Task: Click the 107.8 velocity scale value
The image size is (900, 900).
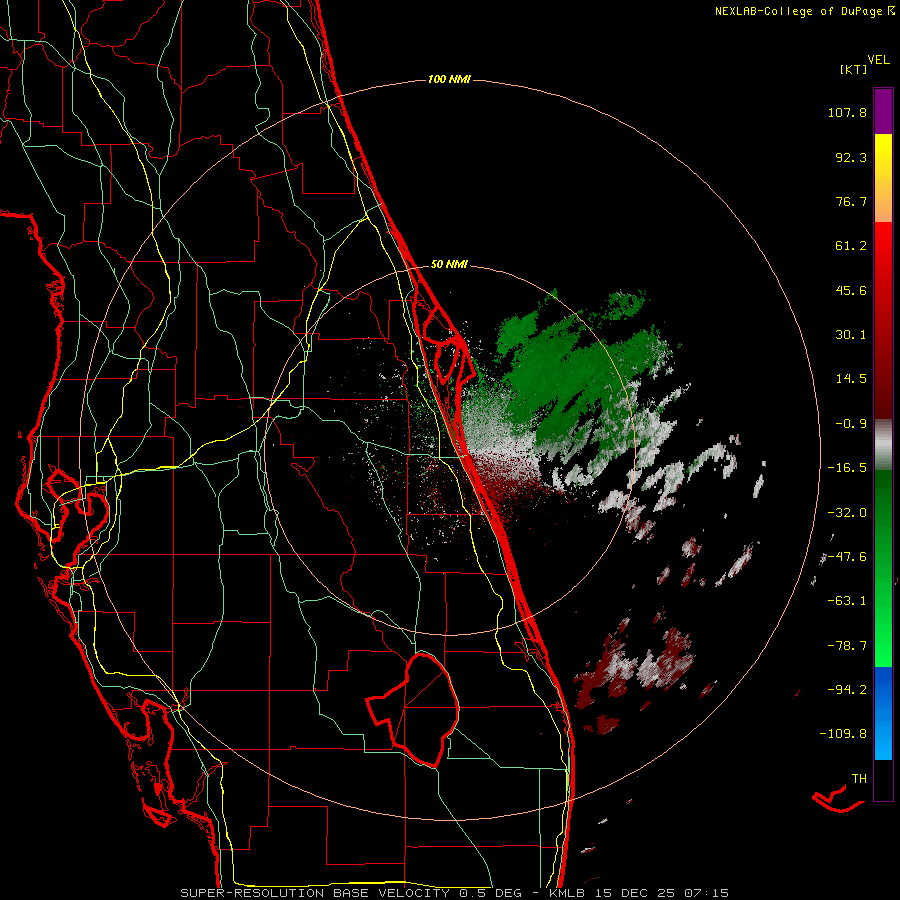Action: coord(847,112)
